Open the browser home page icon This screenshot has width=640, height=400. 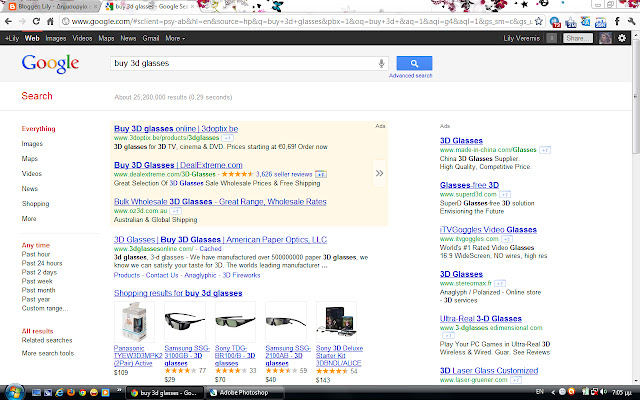point(50,21)
